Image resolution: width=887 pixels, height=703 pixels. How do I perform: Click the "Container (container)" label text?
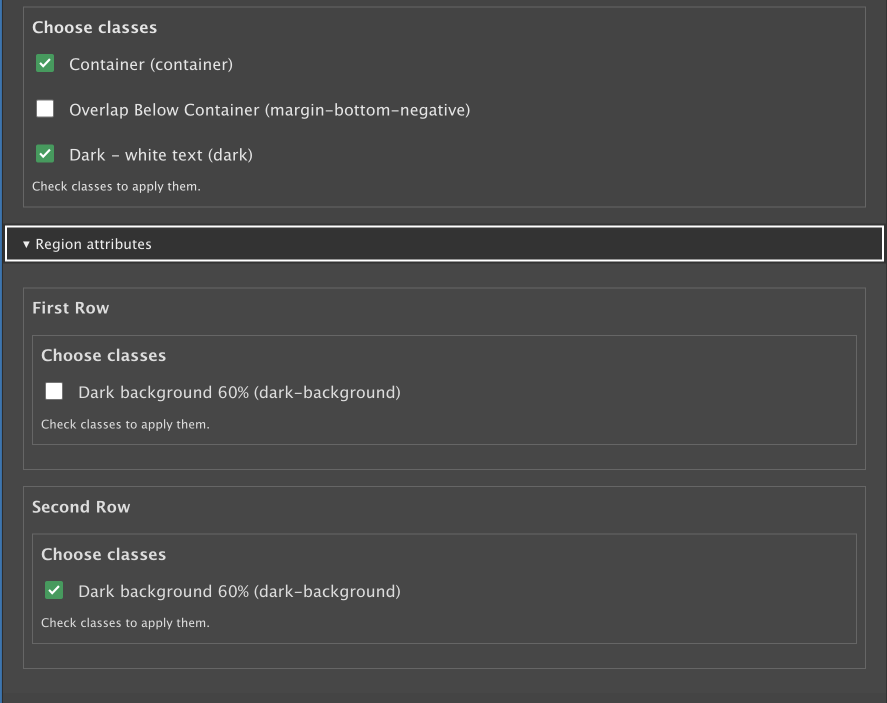pyautogui.click(x=150, y=65)
